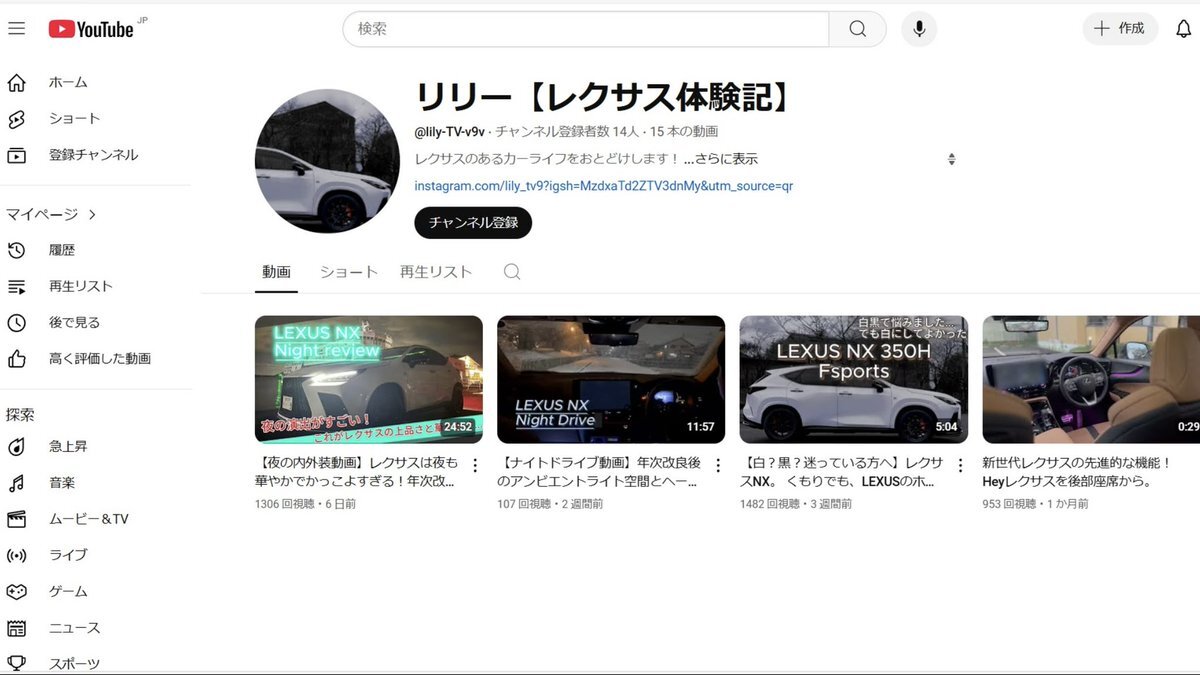Open 後で見る watch later icon
This screenshot has height=675, width=1200.
click(16, 322)
